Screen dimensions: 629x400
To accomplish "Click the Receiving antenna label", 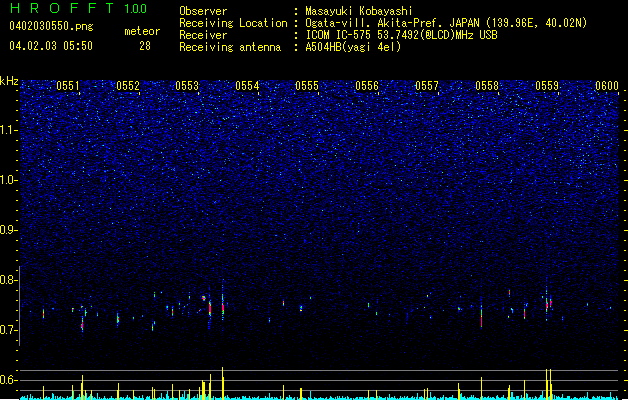I will tap(230, 47).
